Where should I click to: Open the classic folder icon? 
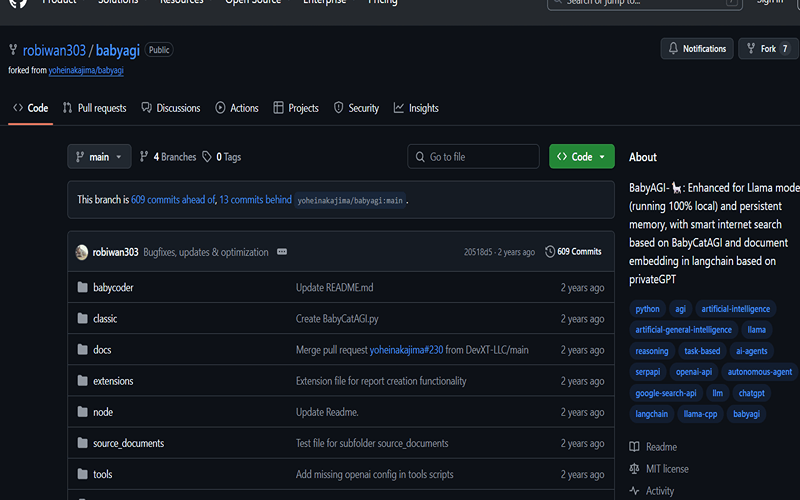coord(82,318)
